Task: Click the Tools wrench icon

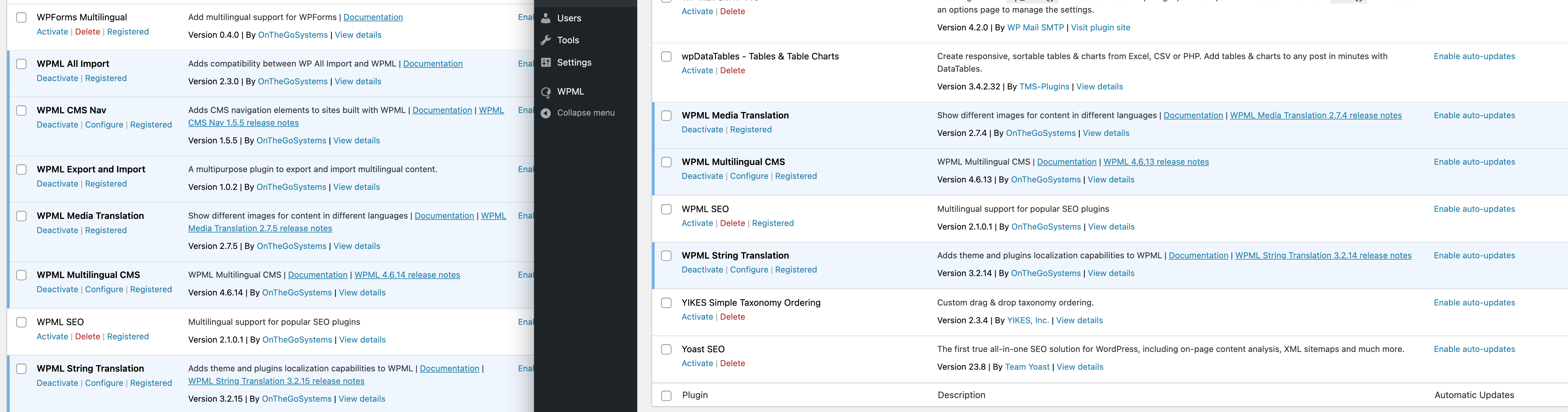Action: (546, 40)
